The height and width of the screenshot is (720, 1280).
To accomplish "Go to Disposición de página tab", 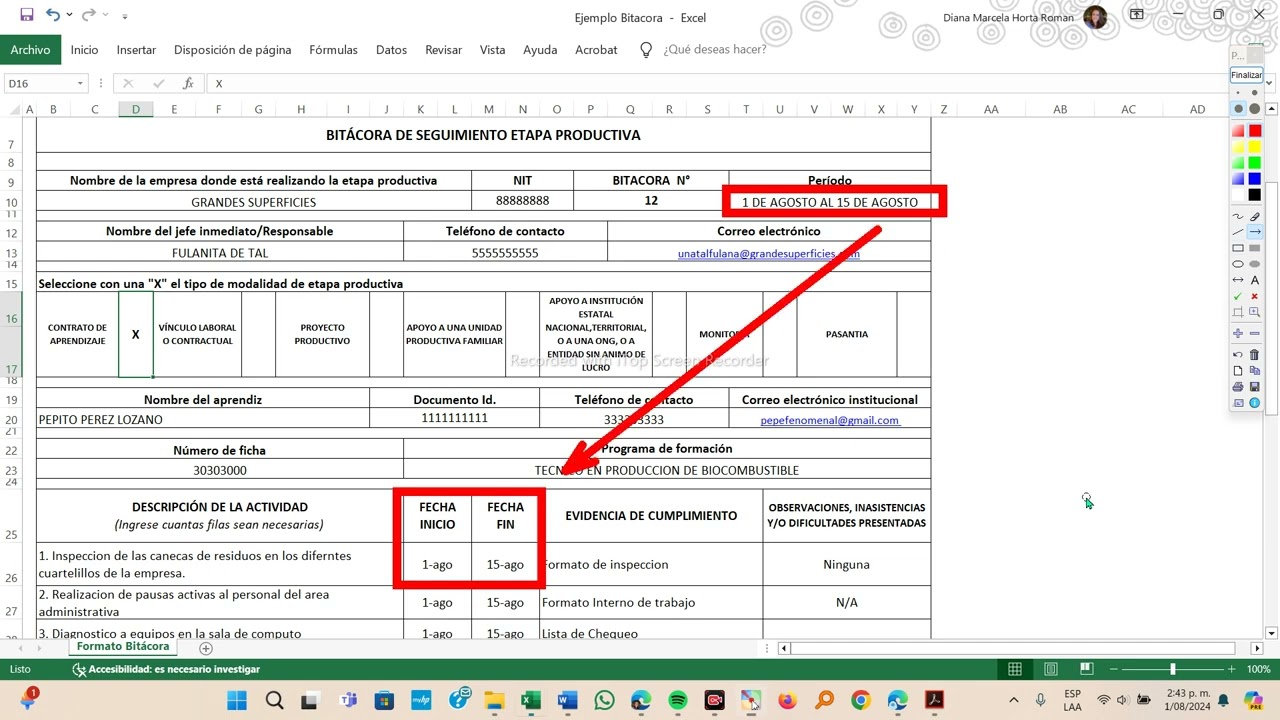I will 232,50.
